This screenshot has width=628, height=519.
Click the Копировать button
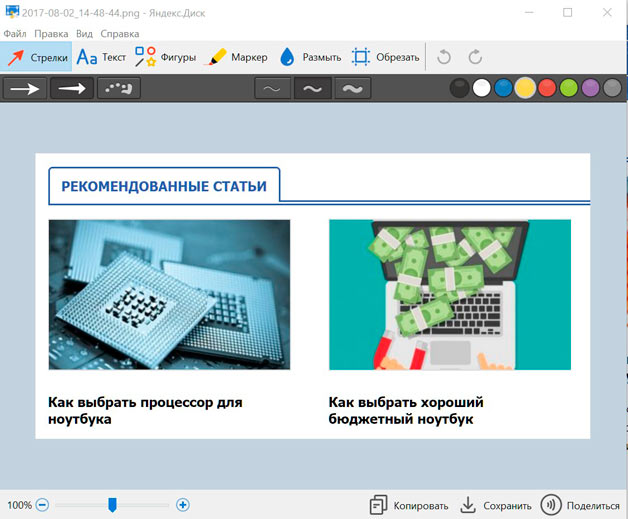[x=408, y=505]
